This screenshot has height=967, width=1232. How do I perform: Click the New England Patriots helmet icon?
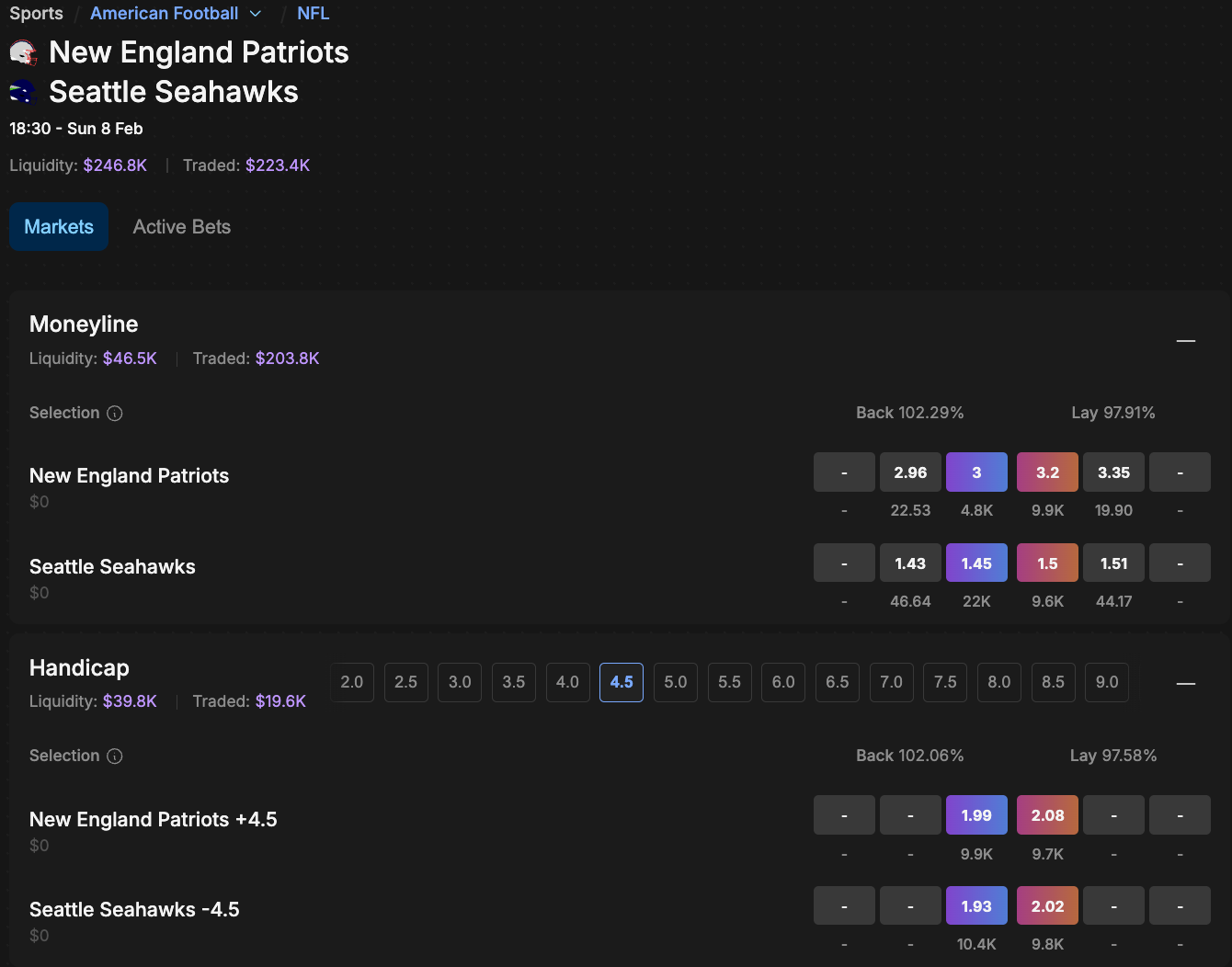(x=23, y=53)
